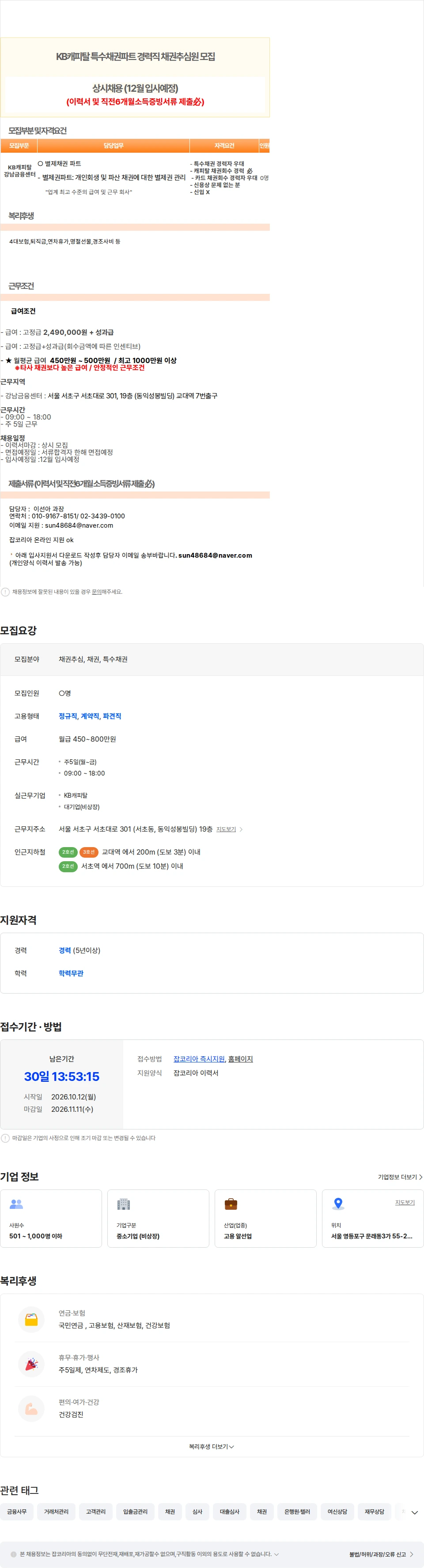
Task: Select the 금융사무 tag
Action: [17, 1512]
